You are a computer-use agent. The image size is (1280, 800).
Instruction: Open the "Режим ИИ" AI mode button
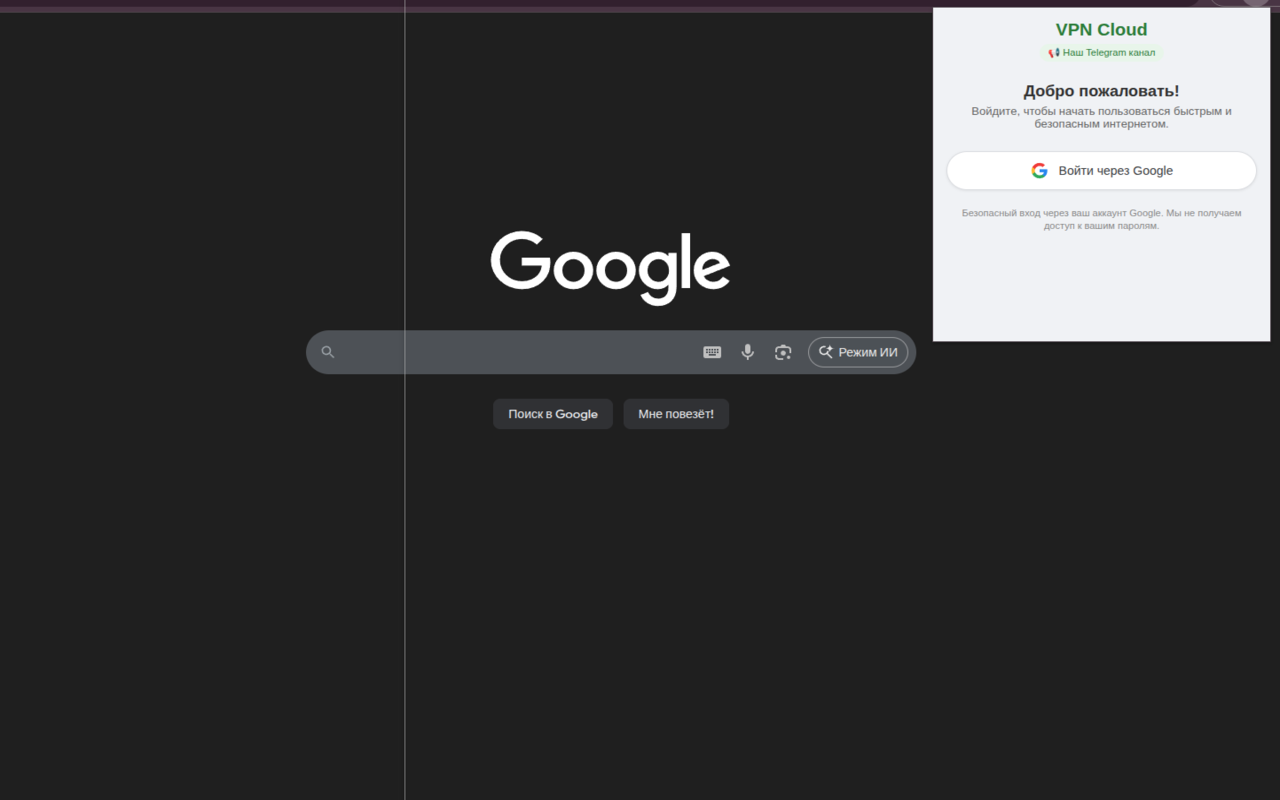(x=858, y=352)
